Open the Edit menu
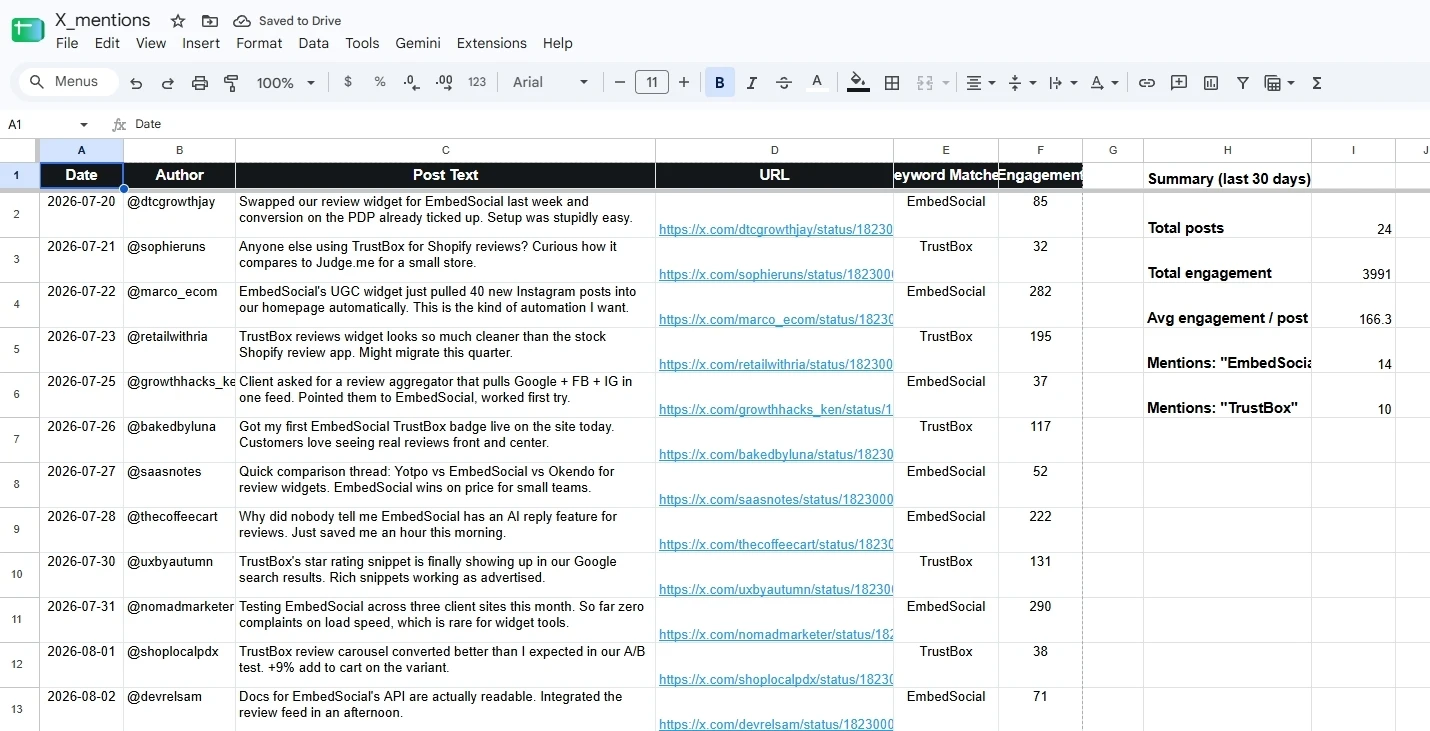The image size is (1430, 731). point(107,43)
